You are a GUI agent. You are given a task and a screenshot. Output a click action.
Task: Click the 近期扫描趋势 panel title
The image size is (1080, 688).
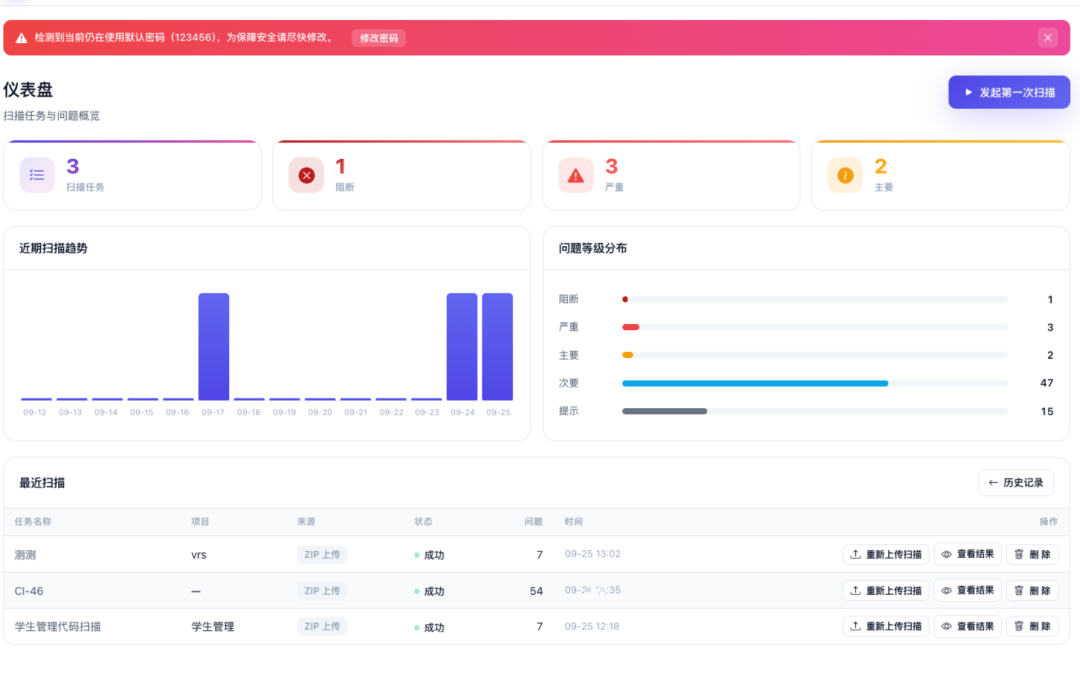point(54,249)
